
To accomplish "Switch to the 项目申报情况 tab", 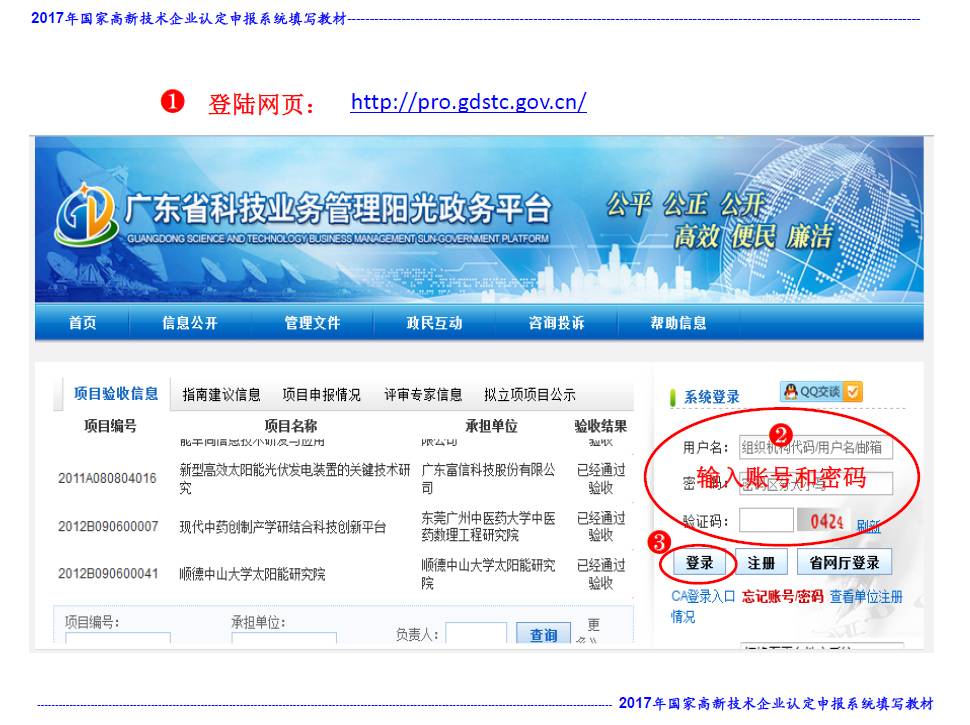I will pos(321,395).
